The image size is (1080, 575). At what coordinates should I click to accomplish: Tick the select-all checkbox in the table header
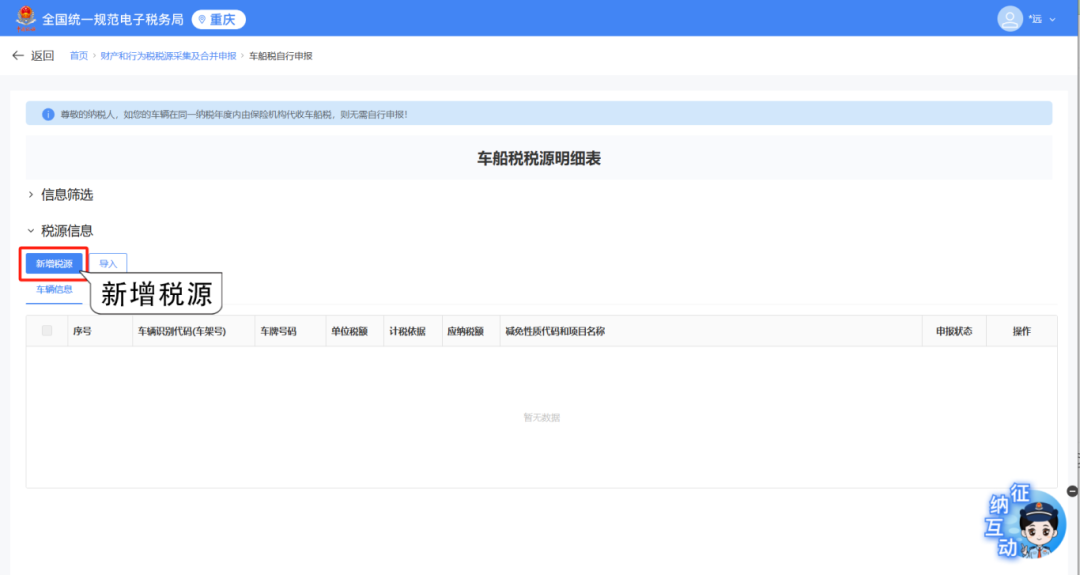point(47,331)
